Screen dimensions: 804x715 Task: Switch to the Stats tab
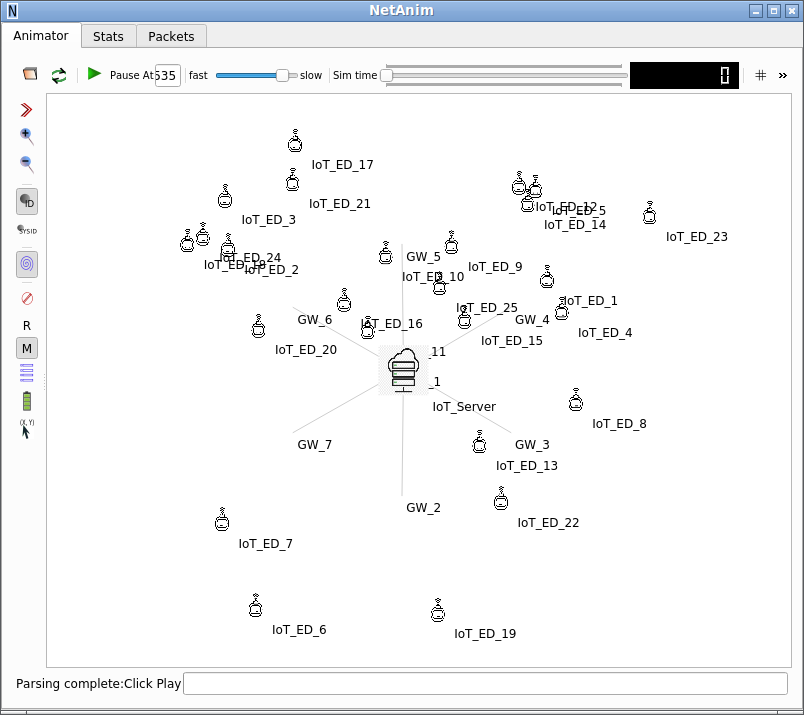(108, 36)
